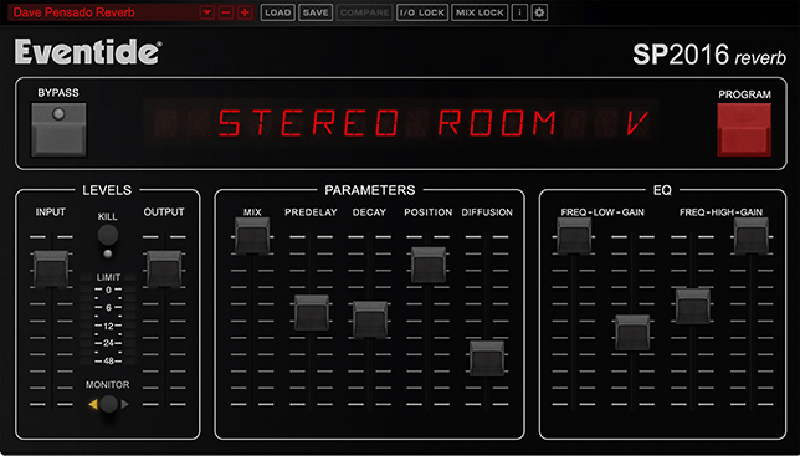Click the MONITOR right arrow

[x=124, y=404]
